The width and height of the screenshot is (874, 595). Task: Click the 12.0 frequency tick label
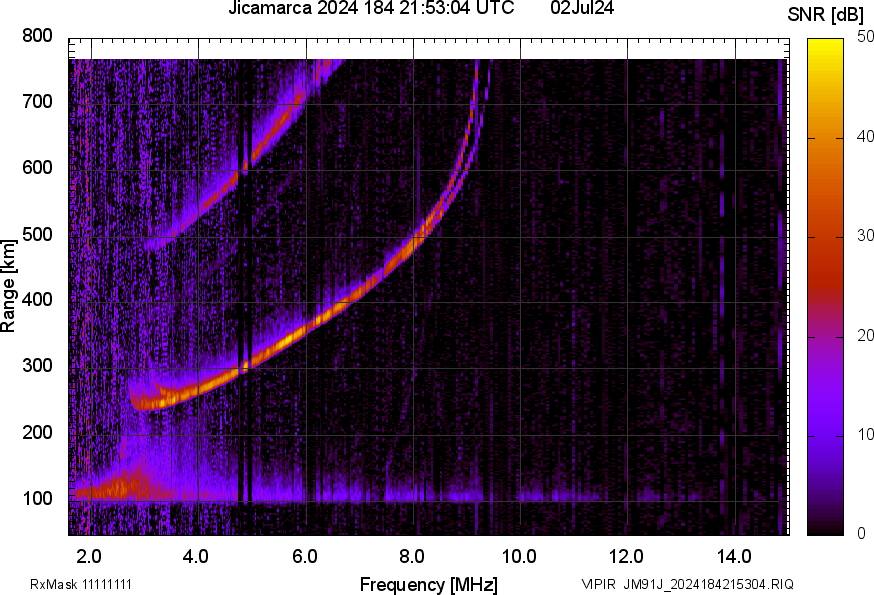627,556
